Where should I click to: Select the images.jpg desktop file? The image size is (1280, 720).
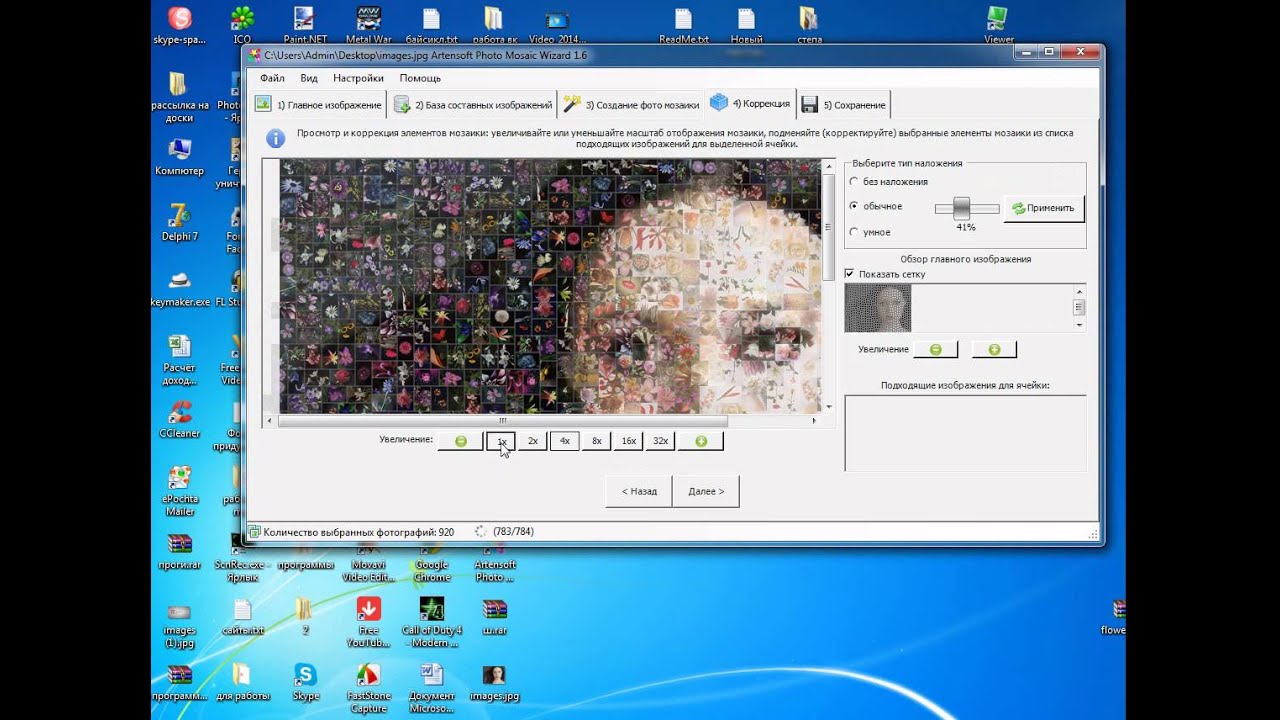[x=494, y=681]
